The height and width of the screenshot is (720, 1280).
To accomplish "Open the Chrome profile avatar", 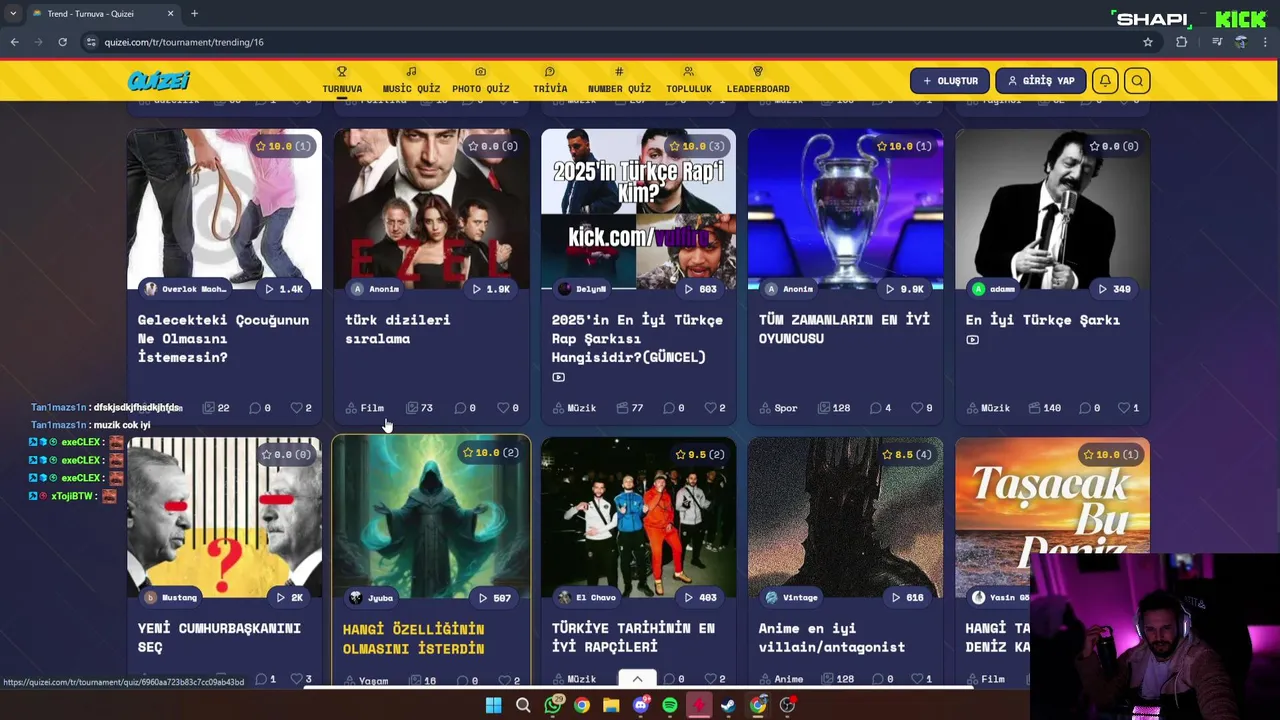I will click(1241, 42).
